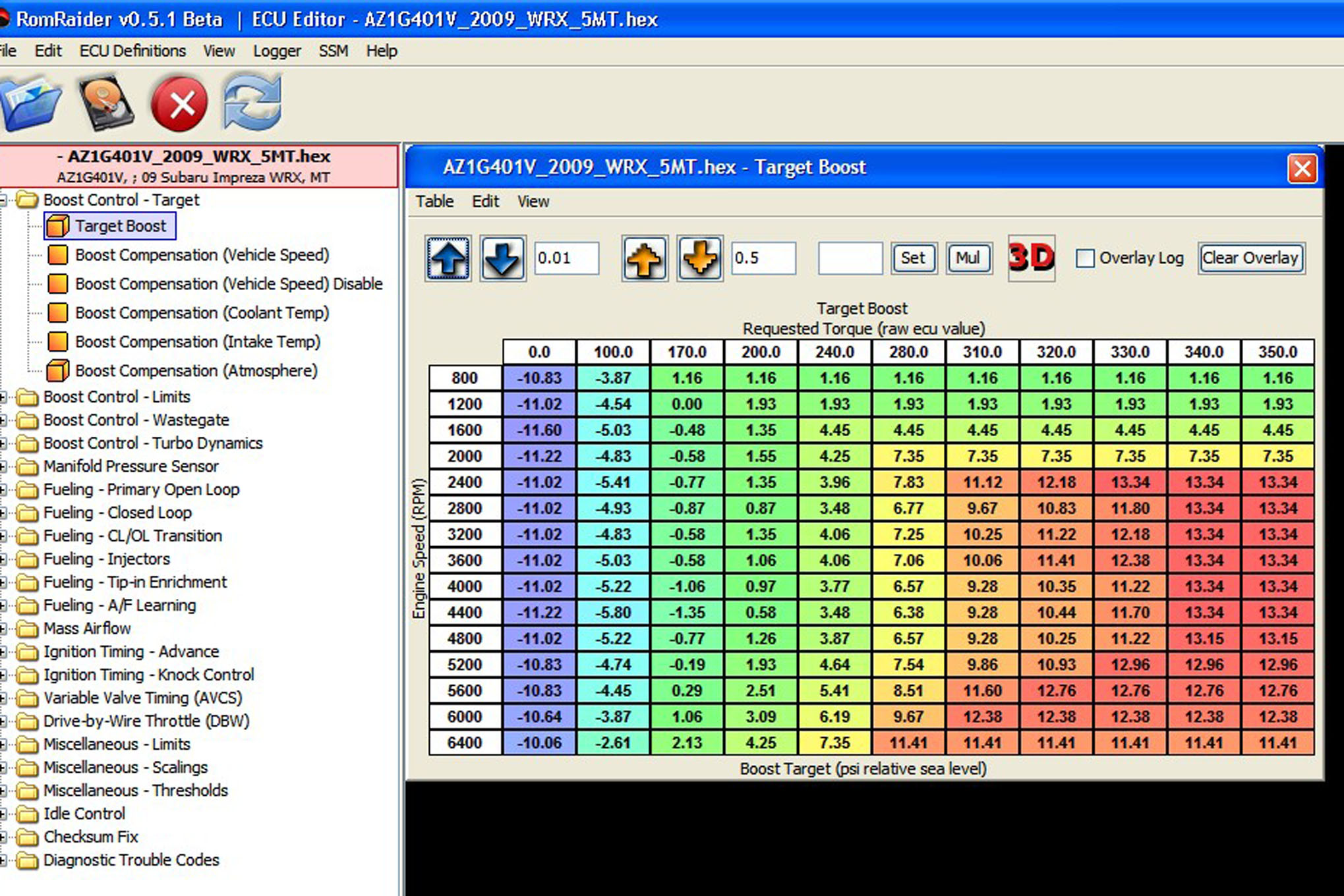Open the ECU Definitions menu

(132, 51)
